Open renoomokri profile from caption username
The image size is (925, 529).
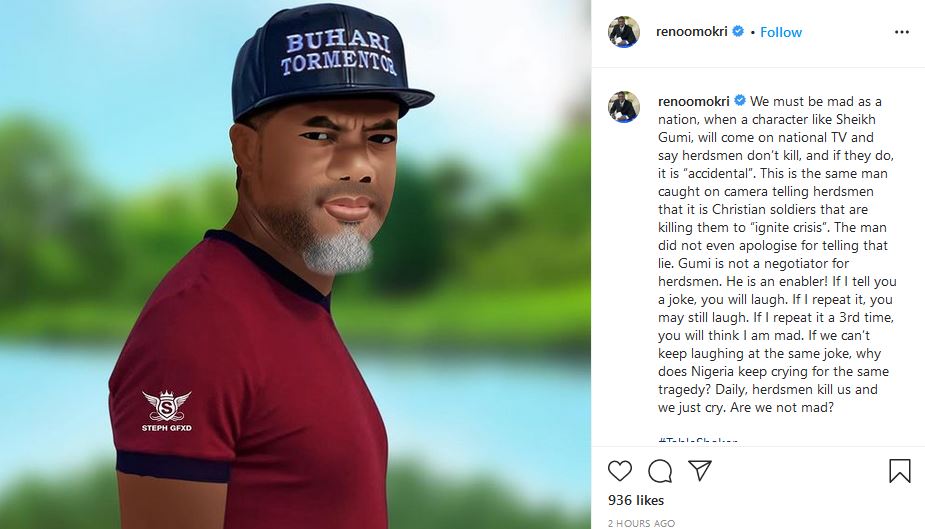pyautogui.click(x=694, y=101)
